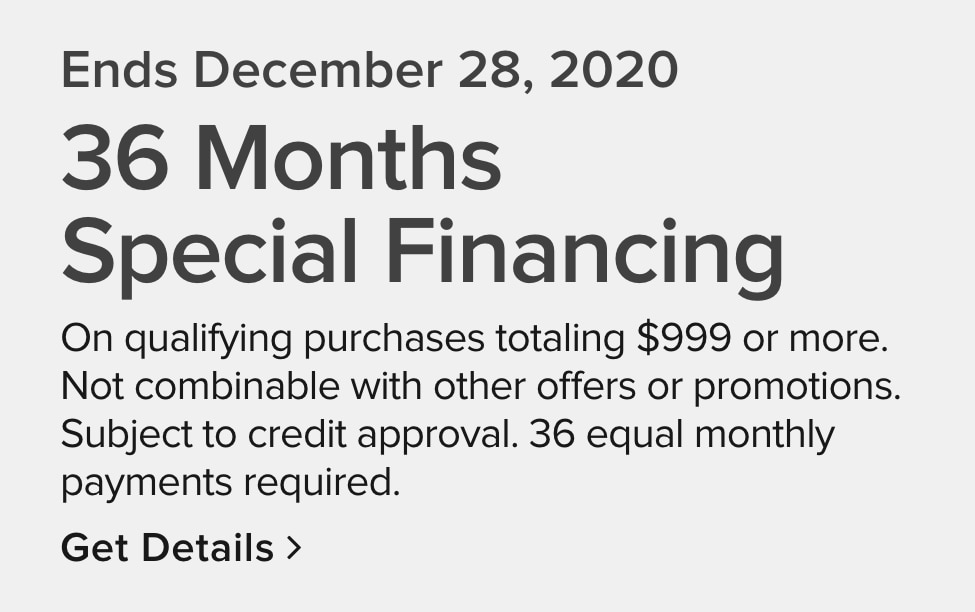Click the 36 equal monthly text

(681, 434)
